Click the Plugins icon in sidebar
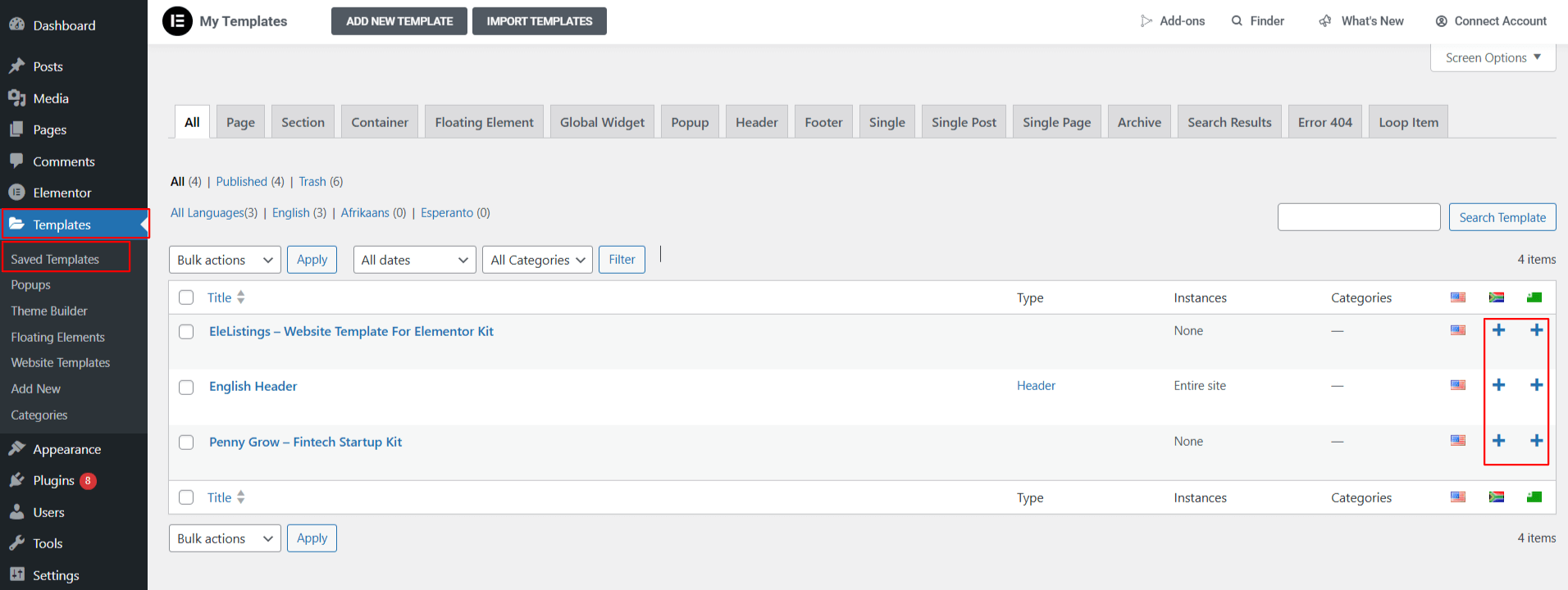Viewport: 1568px width, 590px height. [16, 480]
